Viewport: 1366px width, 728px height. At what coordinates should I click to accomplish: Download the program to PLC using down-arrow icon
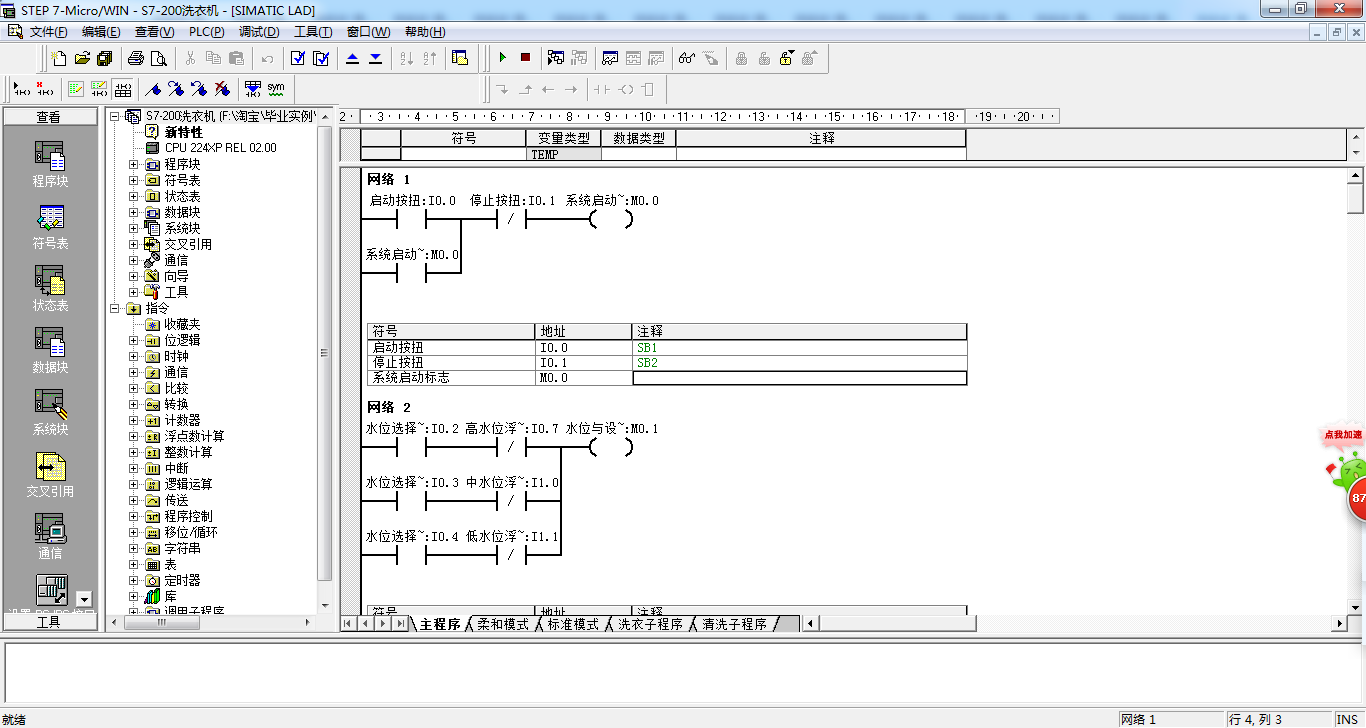(x=375, y=58)
